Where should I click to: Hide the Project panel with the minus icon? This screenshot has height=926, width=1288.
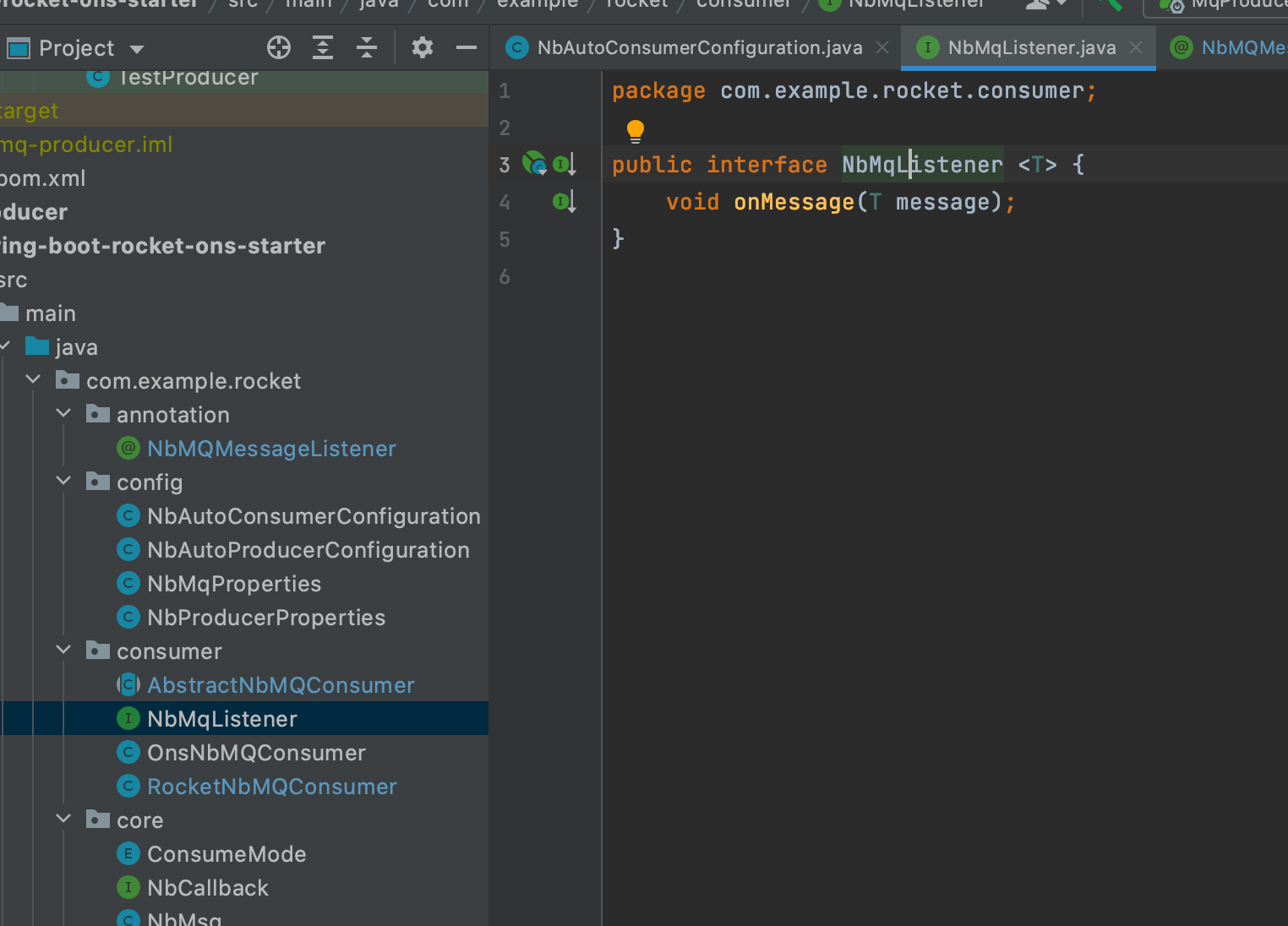pos(466,47)
